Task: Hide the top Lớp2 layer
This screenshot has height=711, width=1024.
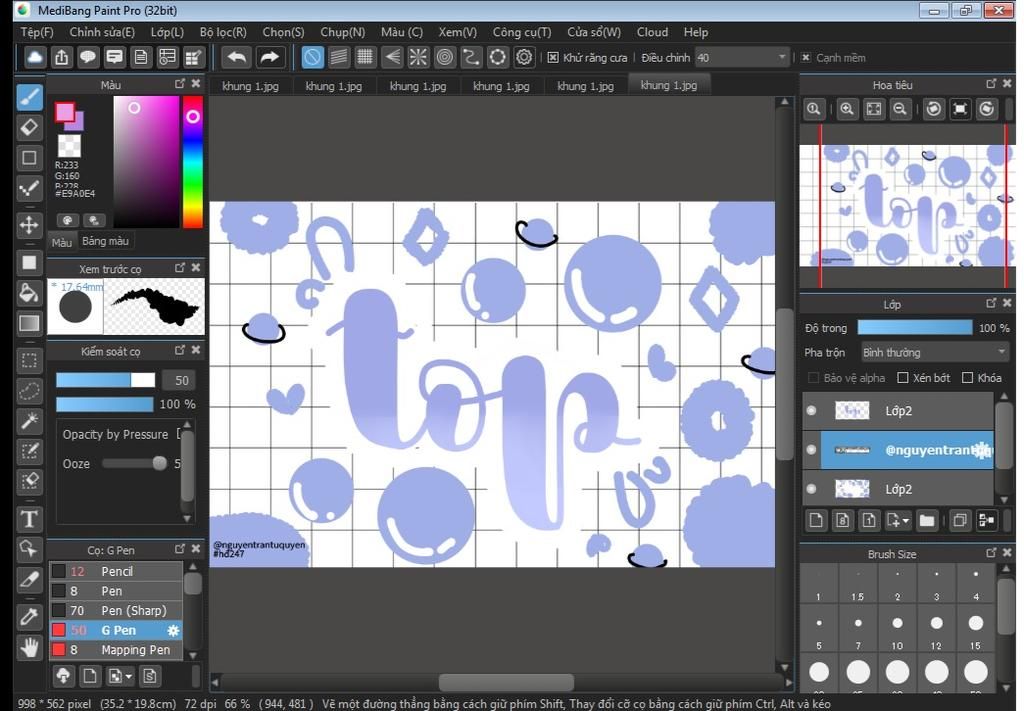Action: [x=811, y=410]
